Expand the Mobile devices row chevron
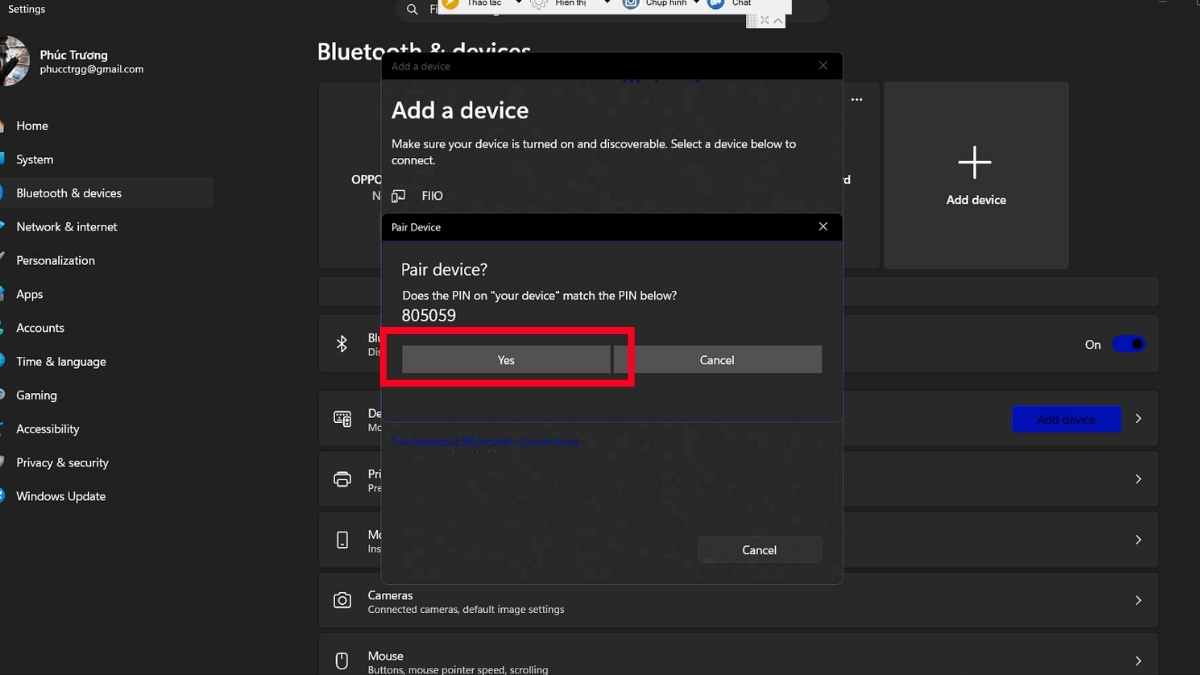 coord(1138,540)
